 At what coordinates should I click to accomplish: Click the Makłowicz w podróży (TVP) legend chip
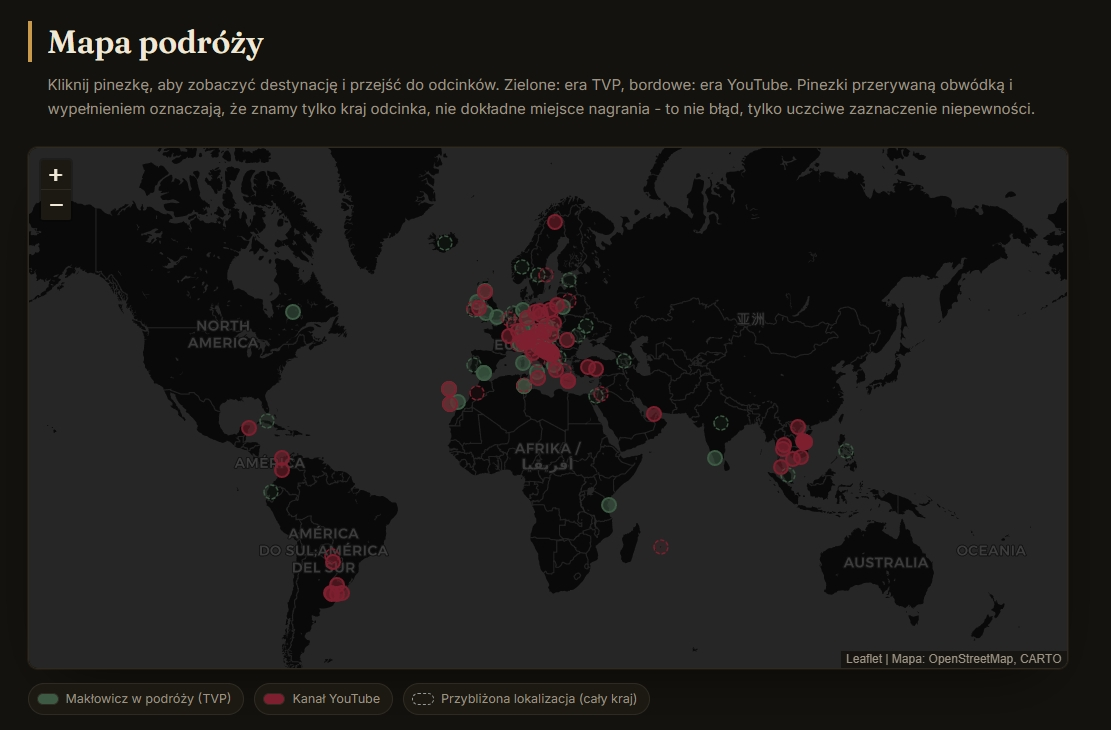135,699
